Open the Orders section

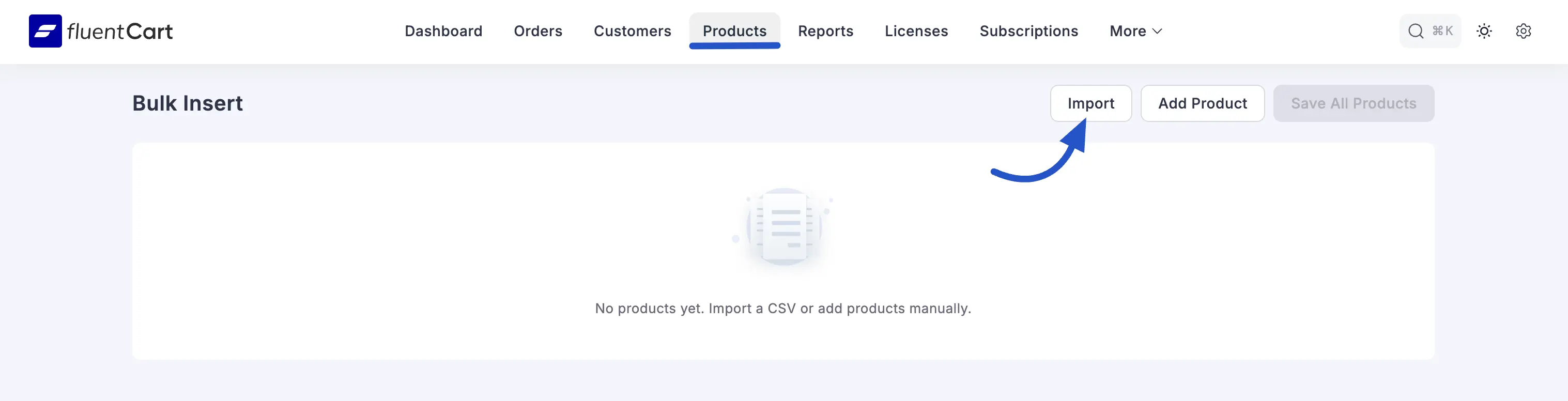click(537, 31)
